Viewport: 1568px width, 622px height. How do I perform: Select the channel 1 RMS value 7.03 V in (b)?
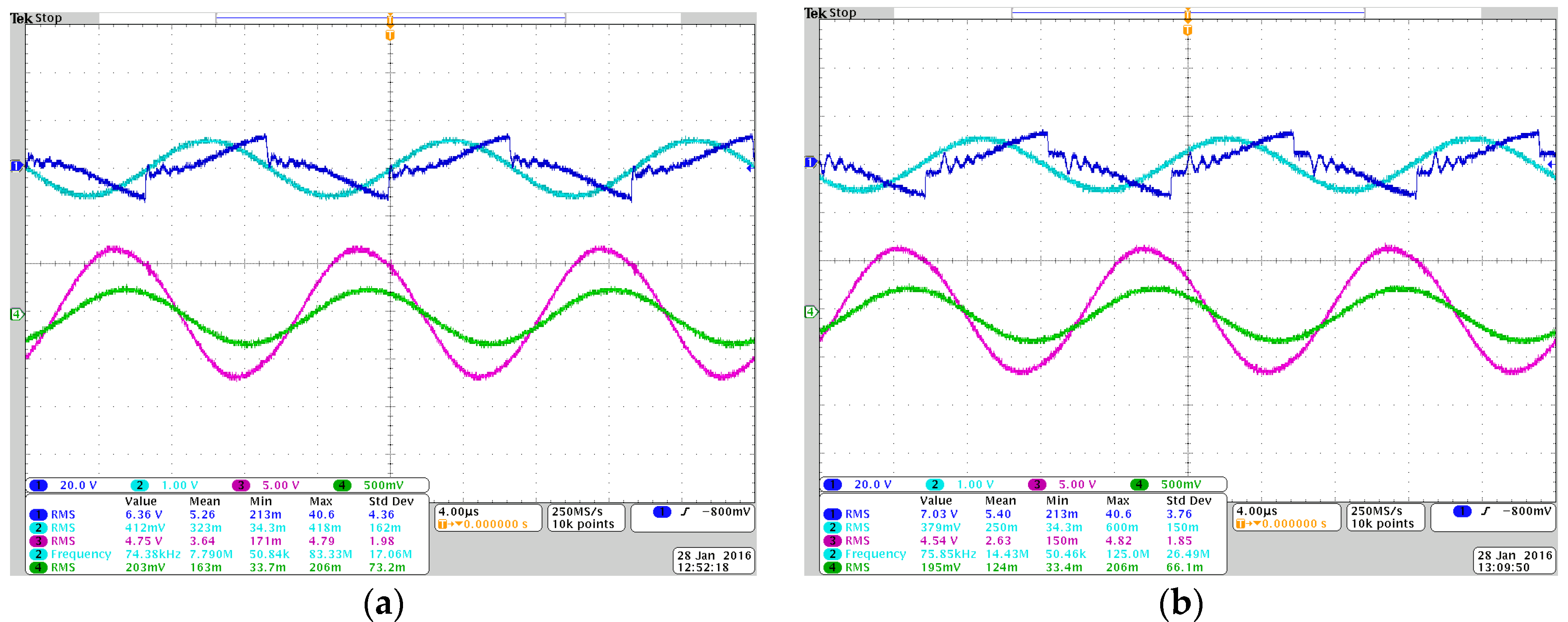(939, 514)
